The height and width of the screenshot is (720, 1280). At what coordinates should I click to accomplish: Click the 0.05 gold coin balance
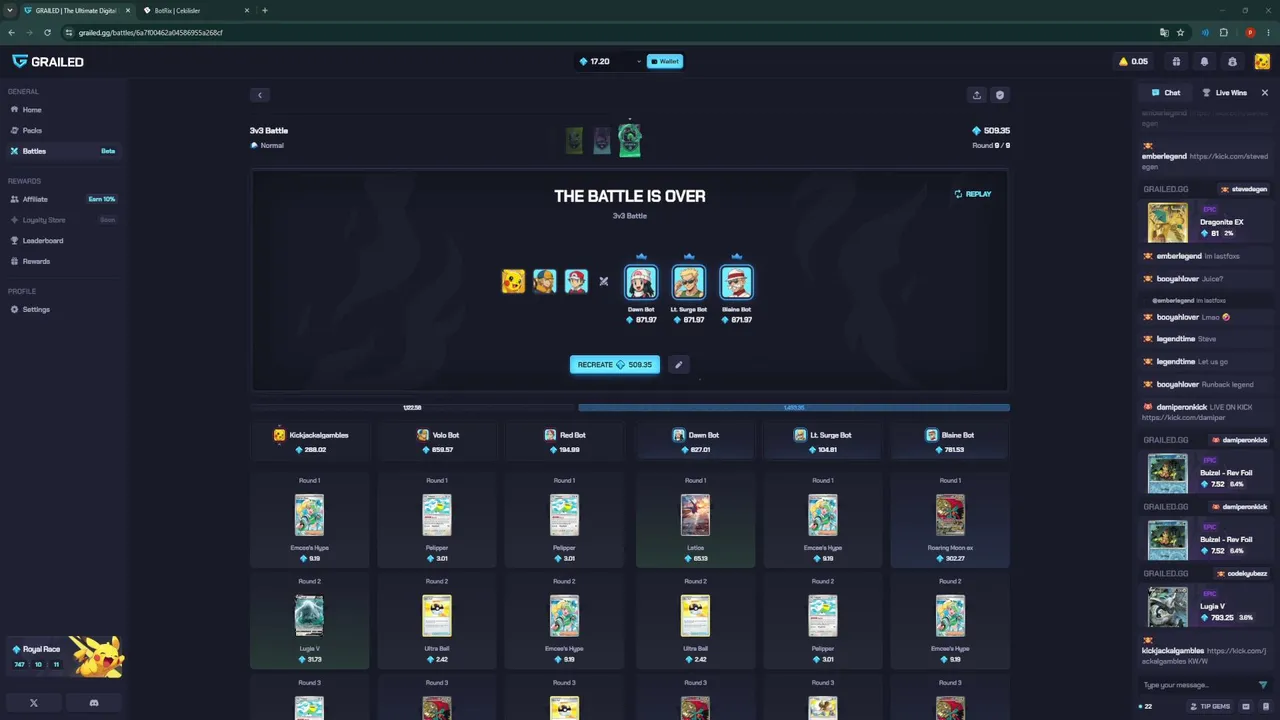[x=1134, y=62]
